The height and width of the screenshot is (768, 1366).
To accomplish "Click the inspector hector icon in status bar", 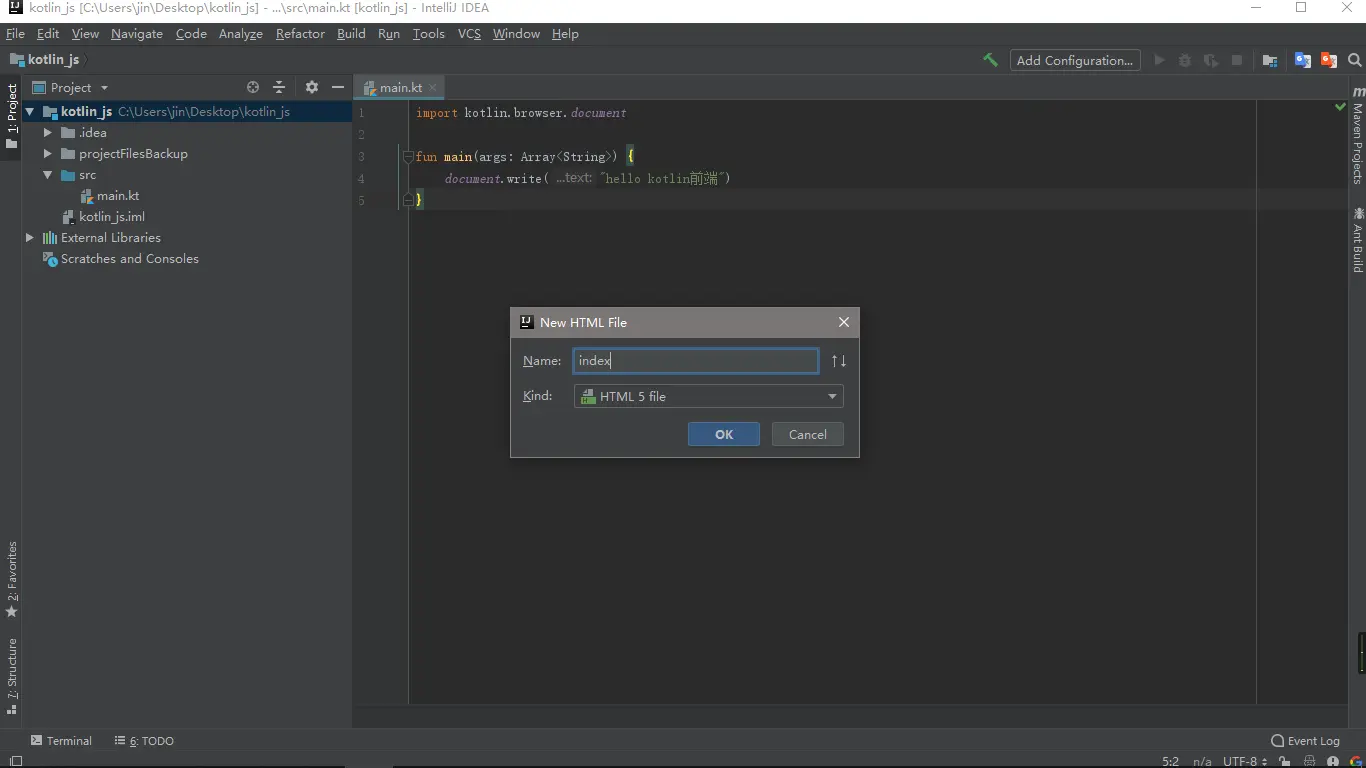I will pyautogui.click(x=1310, y=762).
